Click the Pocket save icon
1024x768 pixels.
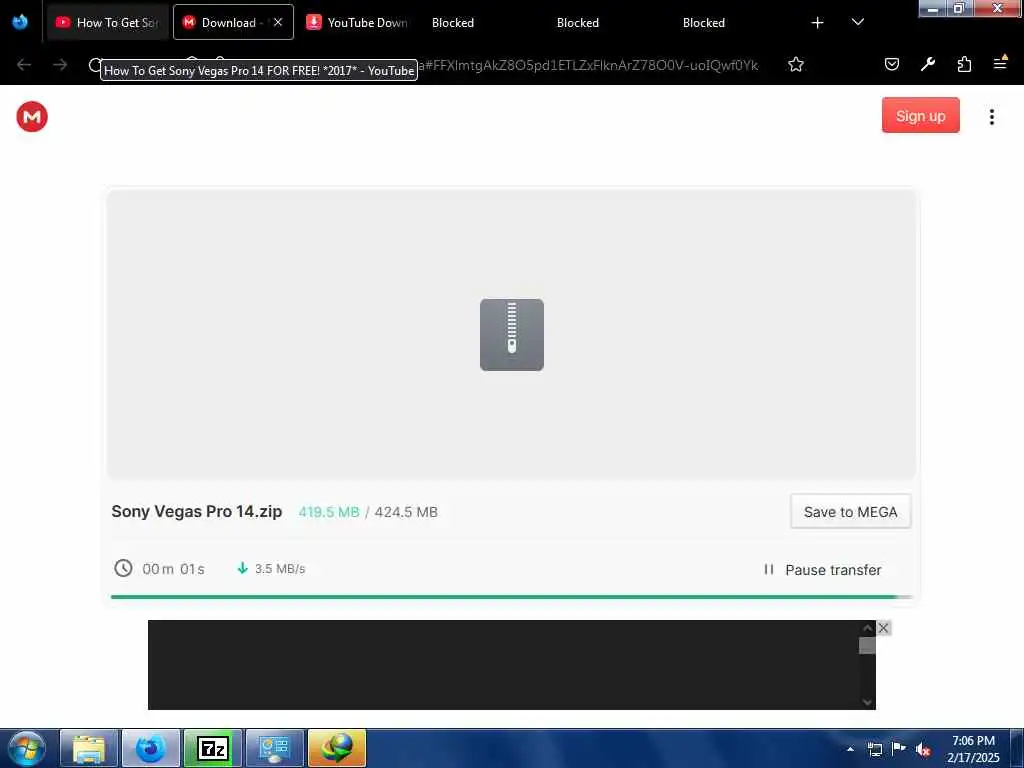[x=891, y=64]
